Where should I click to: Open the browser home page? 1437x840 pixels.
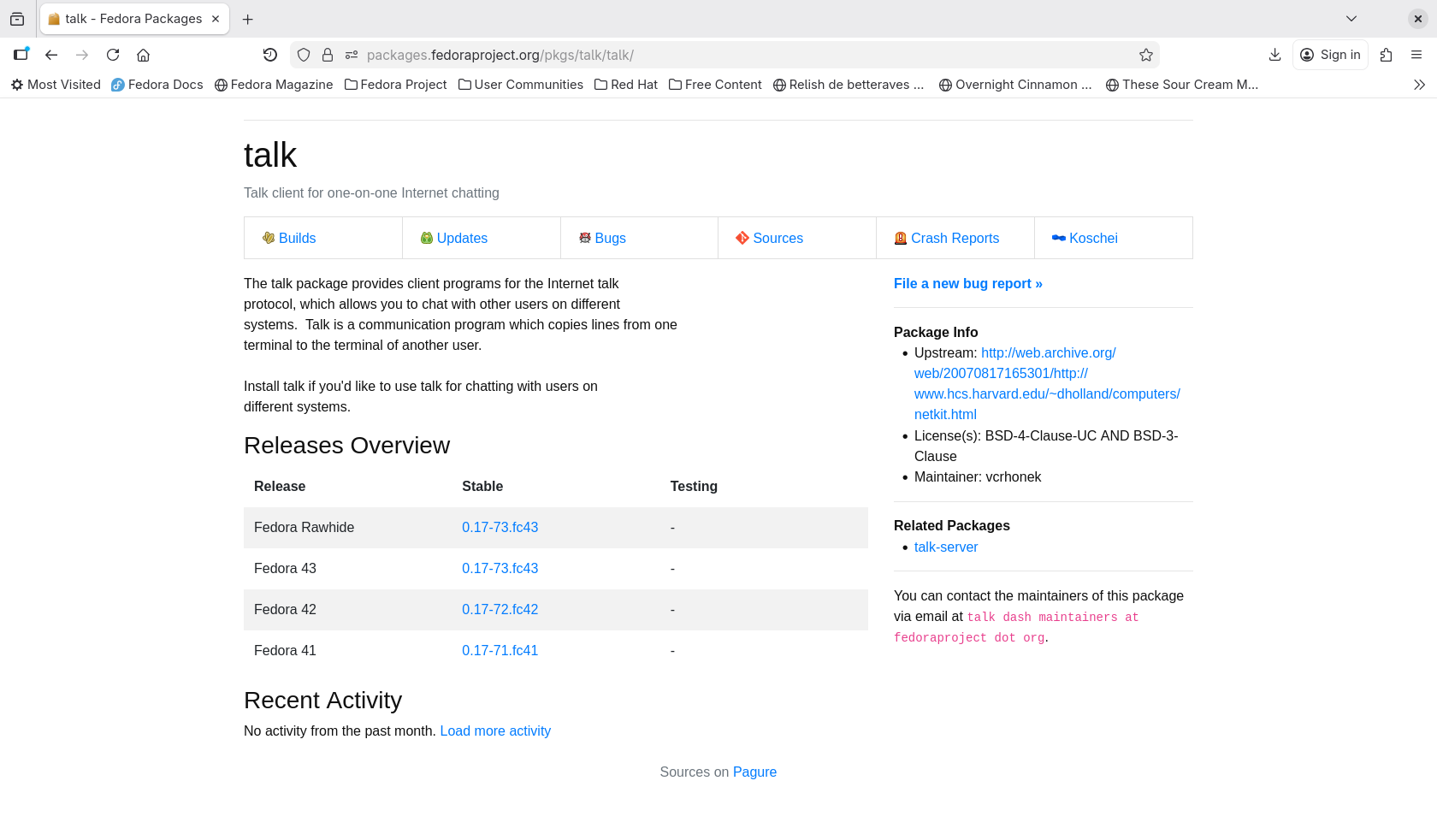144,55
